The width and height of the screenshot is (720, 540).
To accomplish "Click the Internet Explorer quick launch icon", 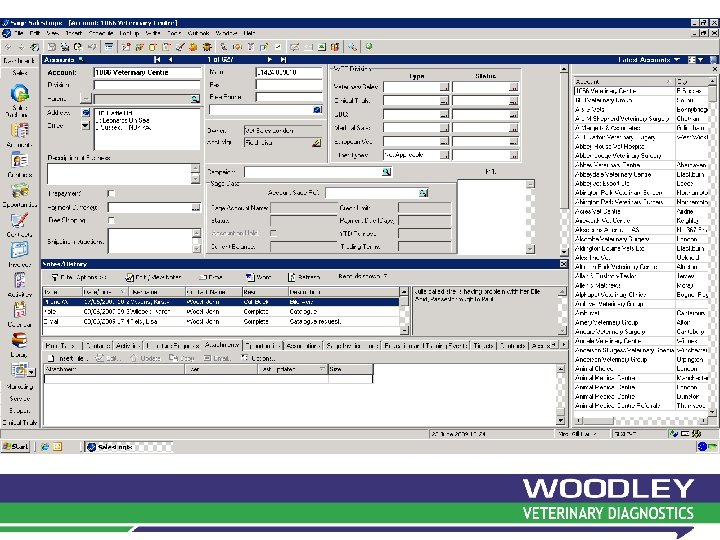I will click(x=45, y=446).
